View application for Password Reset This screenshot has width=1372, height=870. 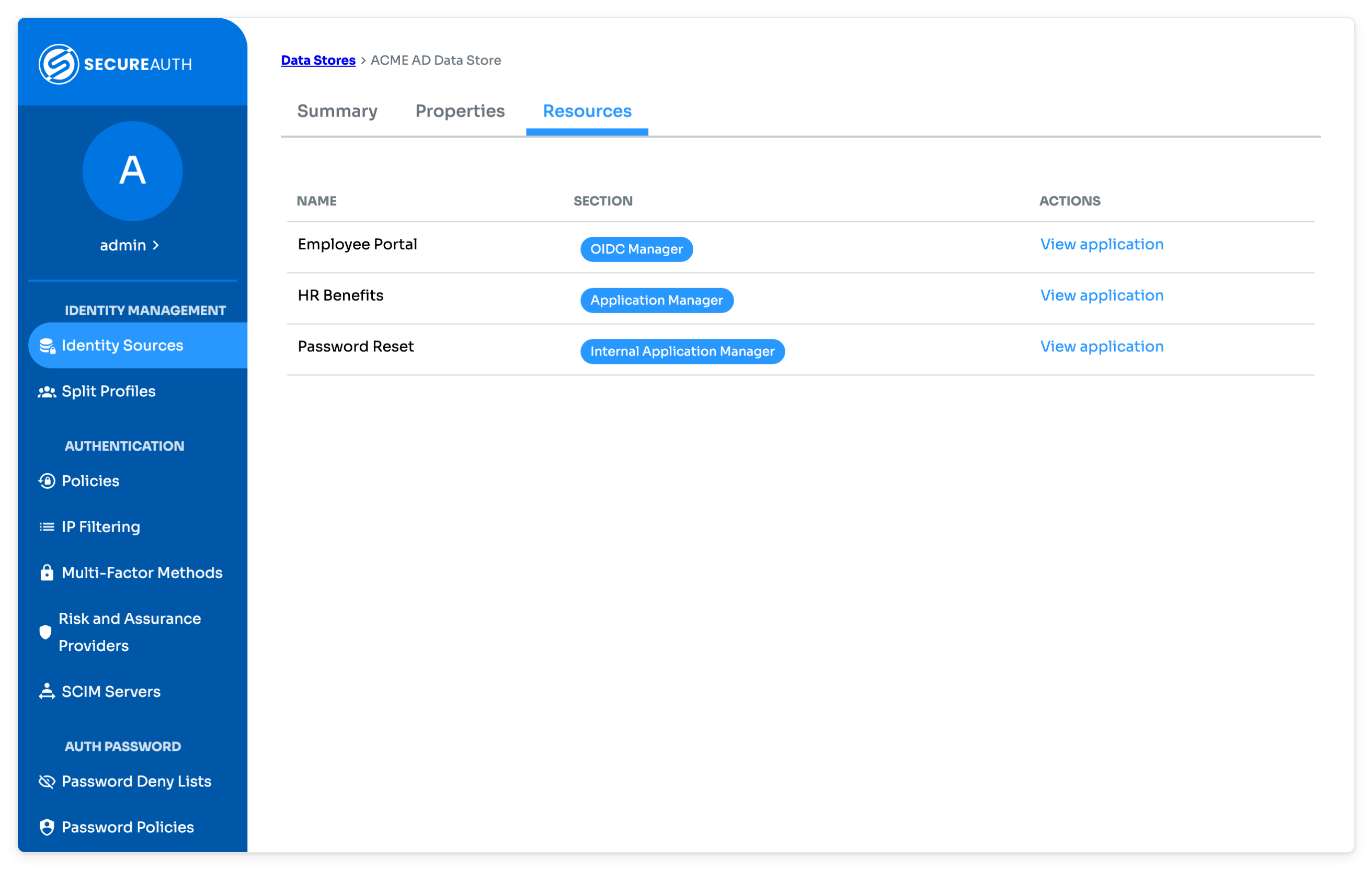click(1101, 347)
